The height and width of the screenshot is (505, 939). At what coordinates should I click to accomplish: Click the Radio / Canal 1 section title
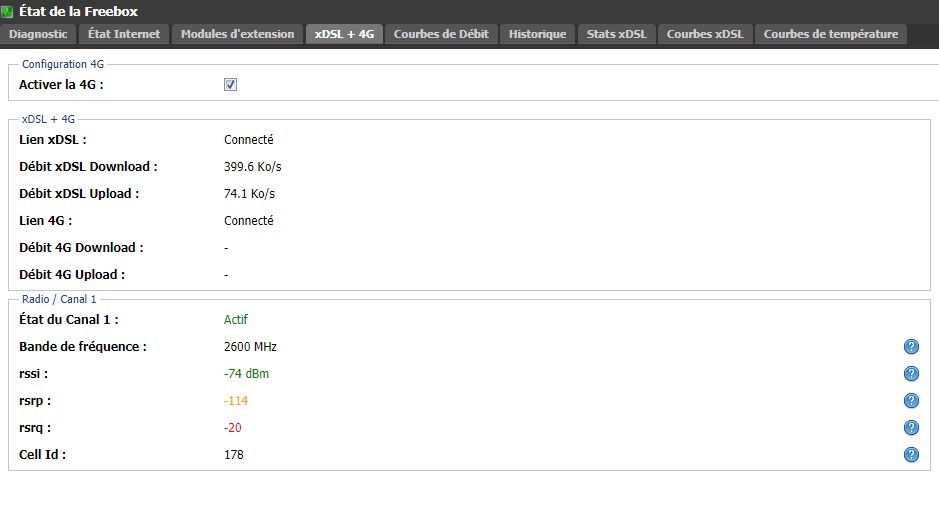pos(59,299)
